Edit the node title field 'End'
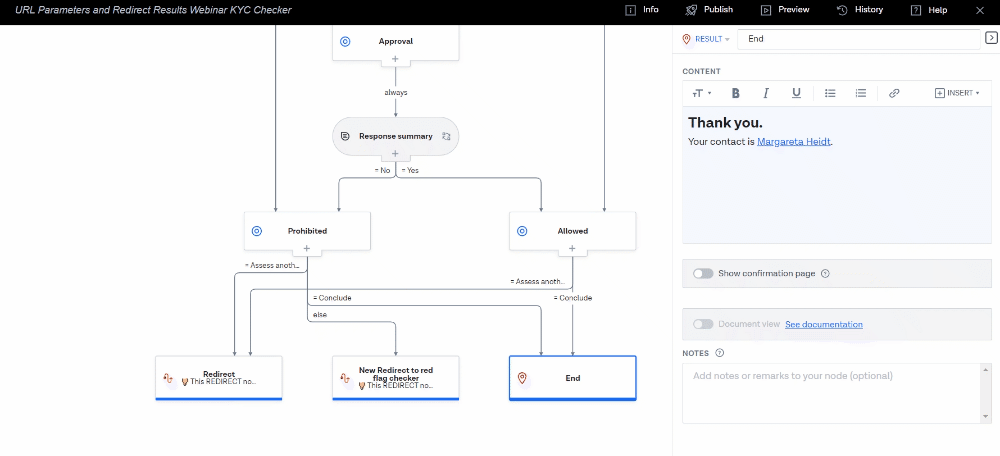The height and width of the screenshot is (456, 1000). (x=858, y=39)
